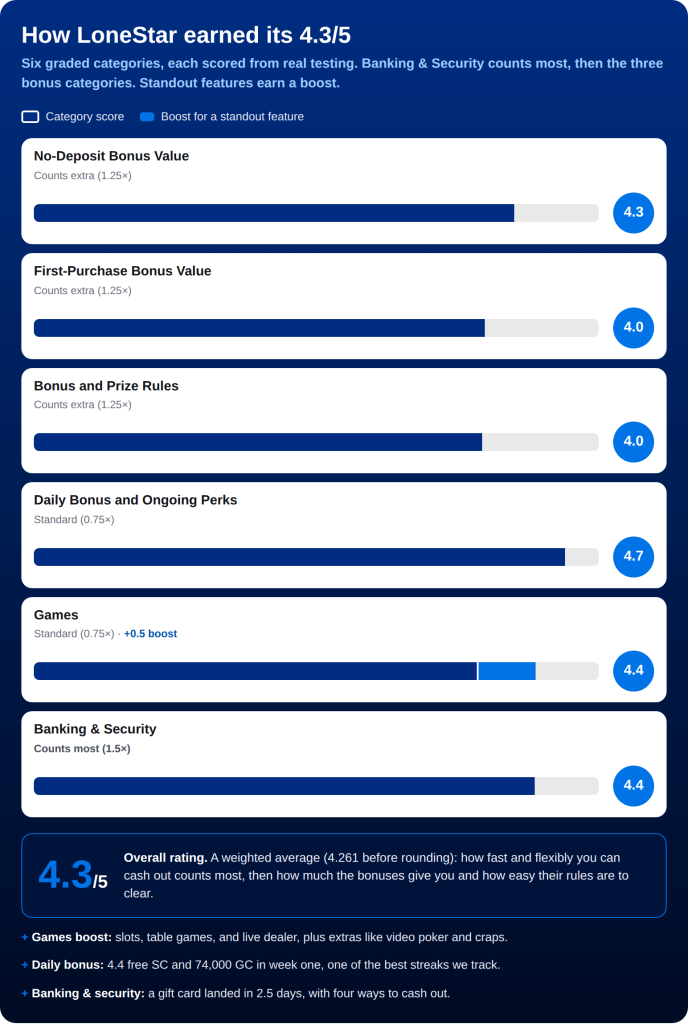Click the plus icon beside Games boost note
The width and height of the screenshot is (688, 1024).
tap(25, 938)
